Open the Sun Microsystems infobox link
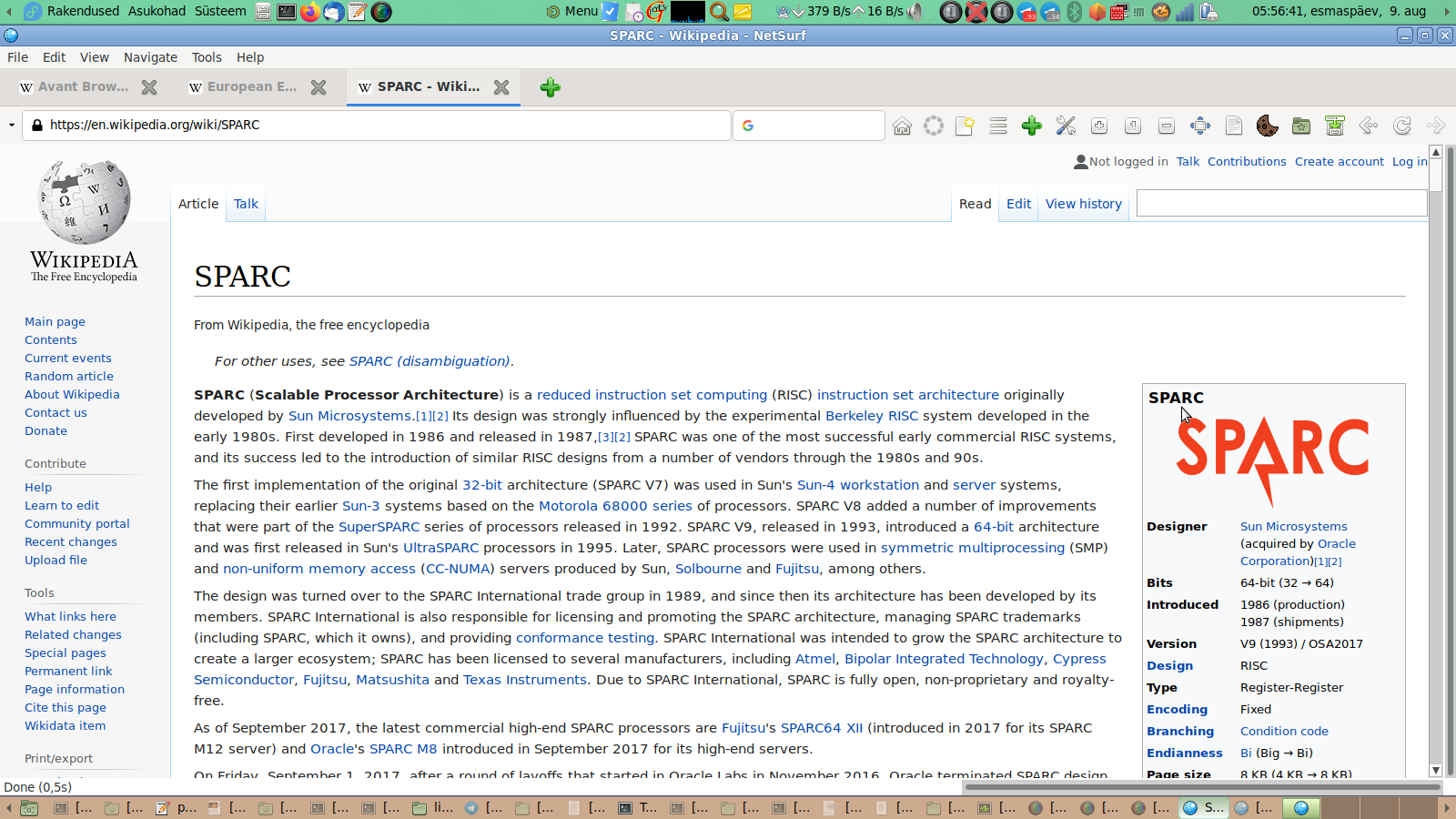The width and height of the screenshot is (1456, 819). pos(1293,526)
